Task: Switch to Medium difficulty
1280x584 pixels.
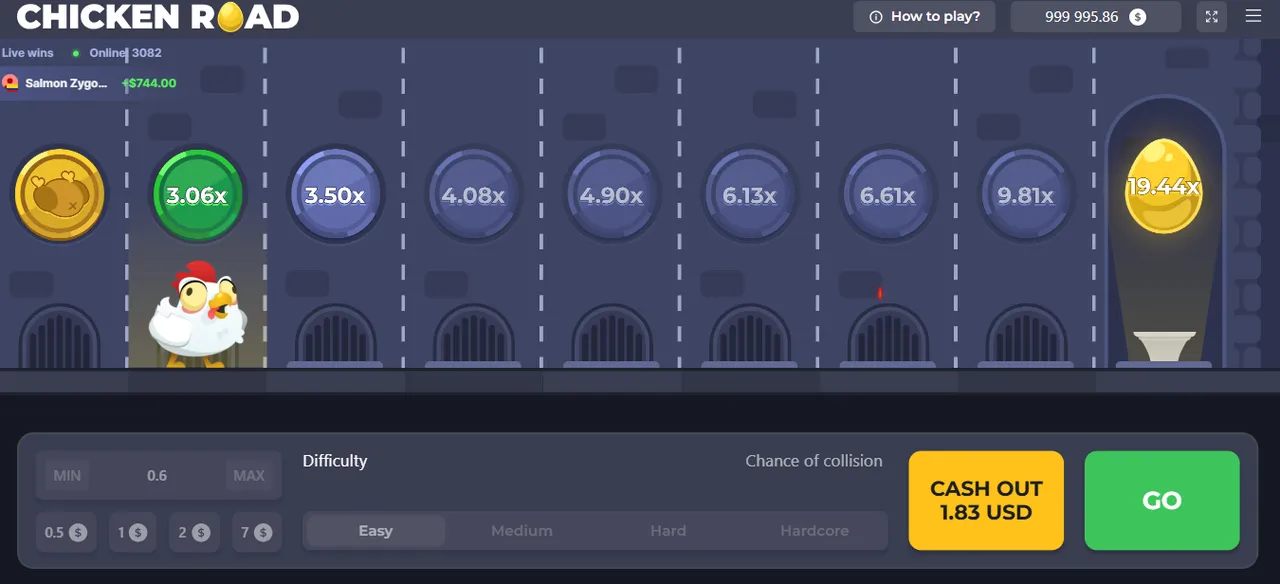Action: [521, 531]
